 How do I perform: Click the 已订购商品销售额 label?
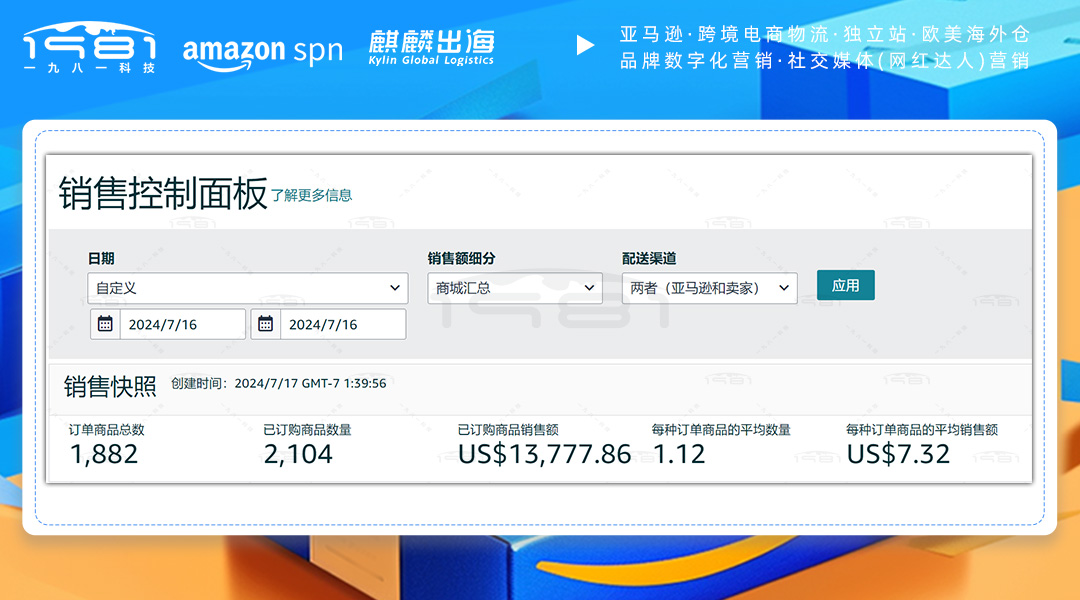[508, 430]
